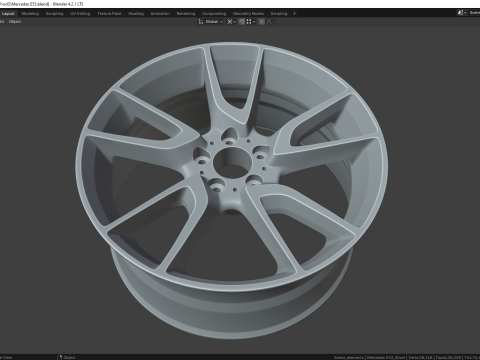This screenshot has width=480, height=360.
Task: Open the Modeling workspace tab
Action: (x=30, y=14)
